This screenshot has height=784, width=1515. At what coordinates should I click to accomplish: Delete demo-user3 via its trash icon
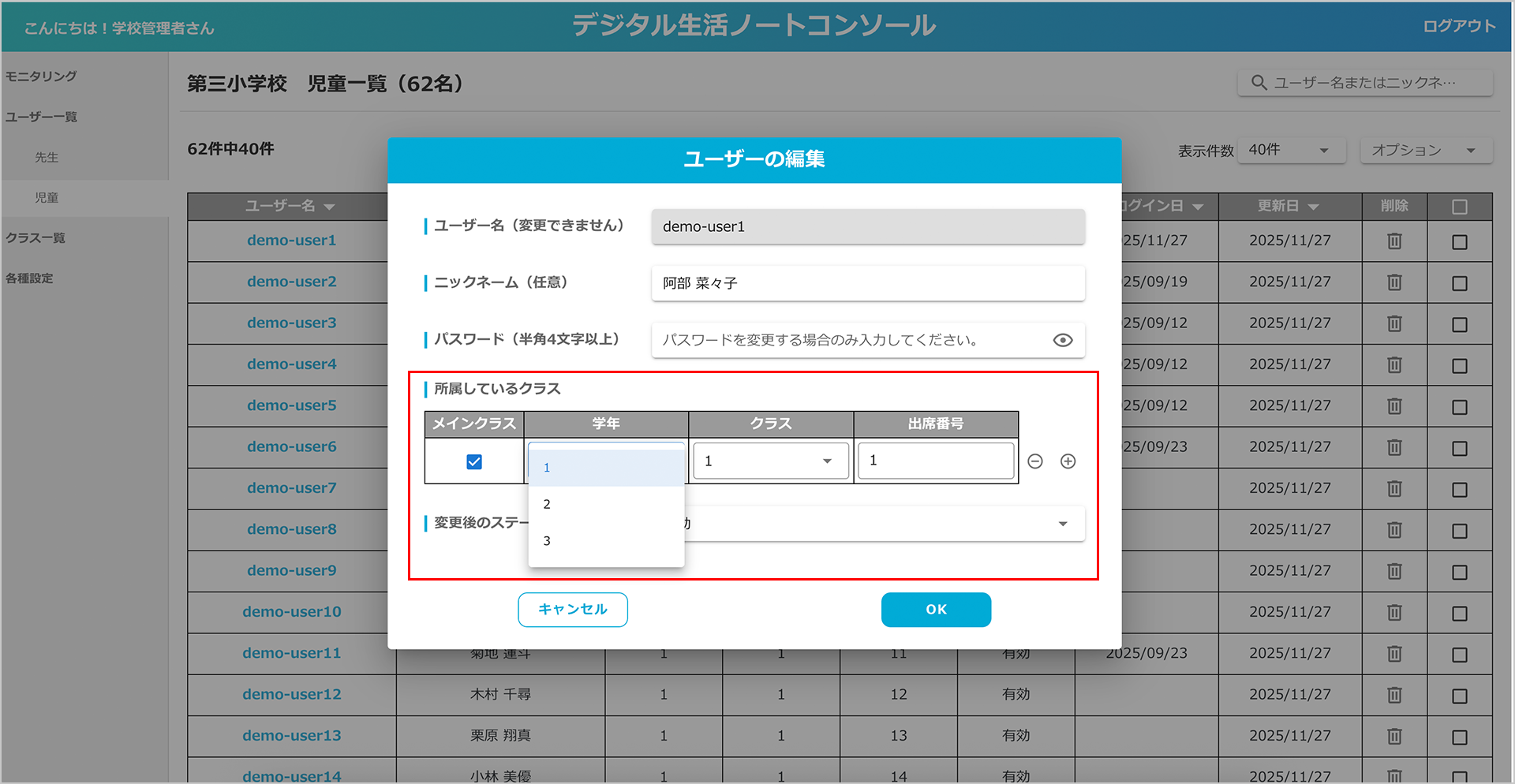pos(1394,323)
